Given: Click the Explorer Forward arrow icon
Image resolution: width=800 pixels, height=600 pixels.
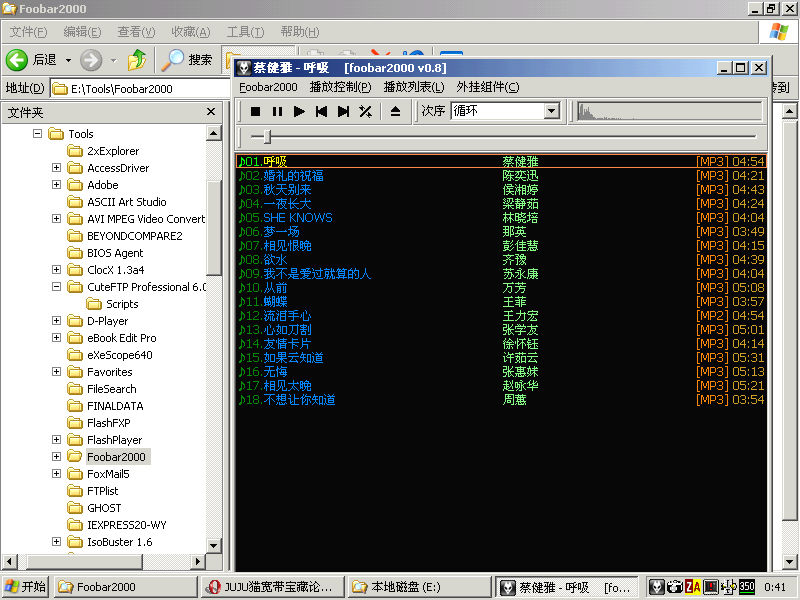Looking at the screenshot, I should click(x=91, y=60).
